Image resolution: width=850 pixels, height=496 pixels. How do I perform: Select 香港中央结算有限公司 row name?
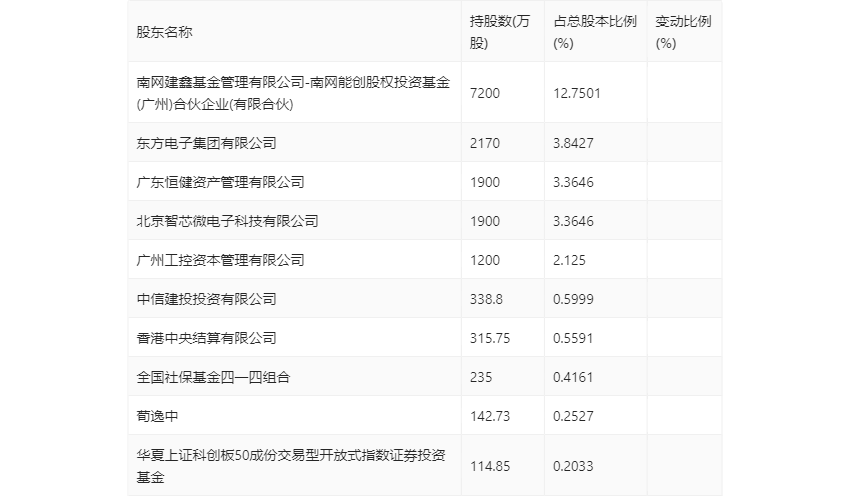click(207, 338)
